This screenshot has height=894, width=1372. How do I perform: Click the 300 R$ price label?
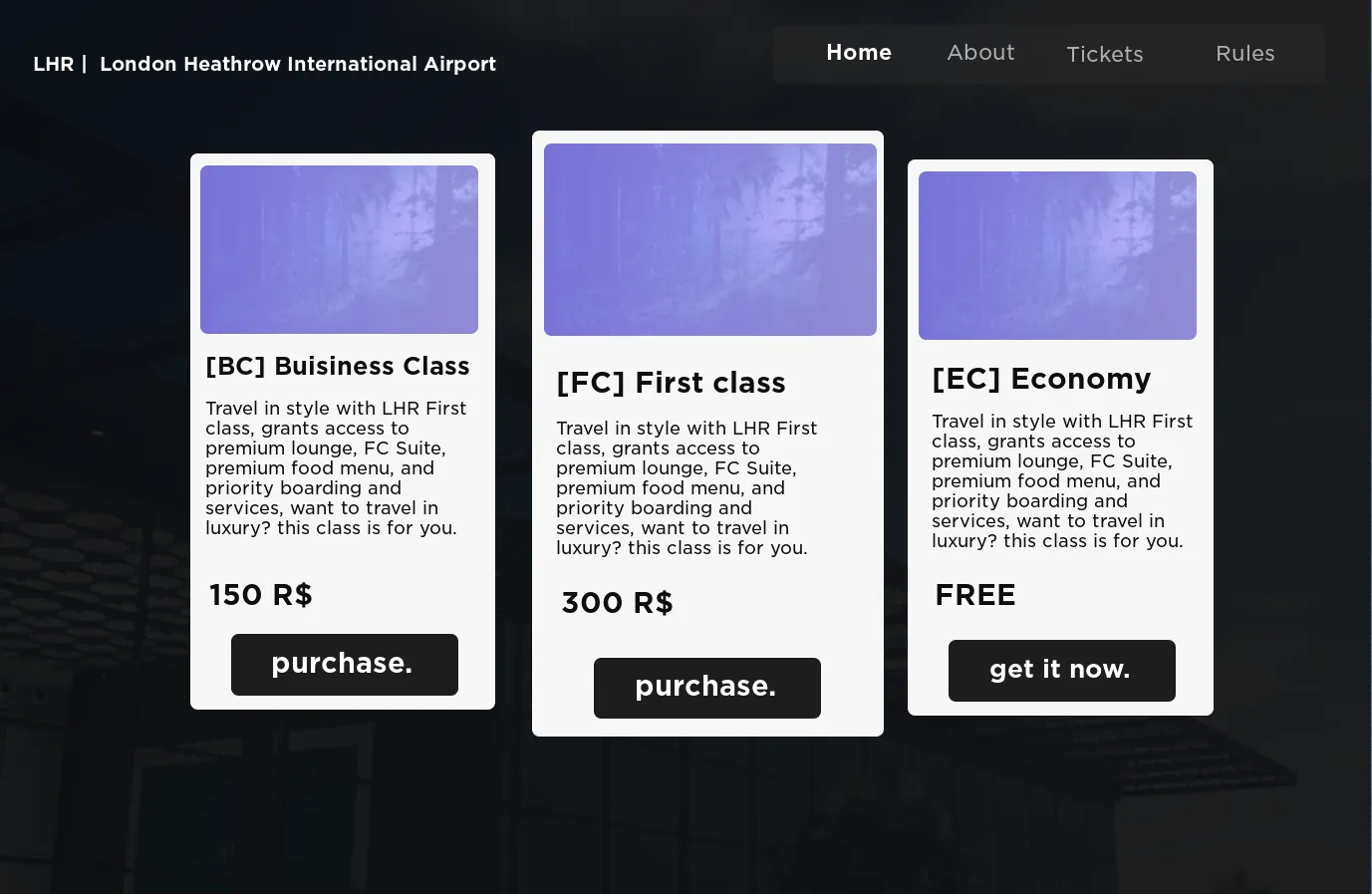pyautogui.click(x=617, y=603)
